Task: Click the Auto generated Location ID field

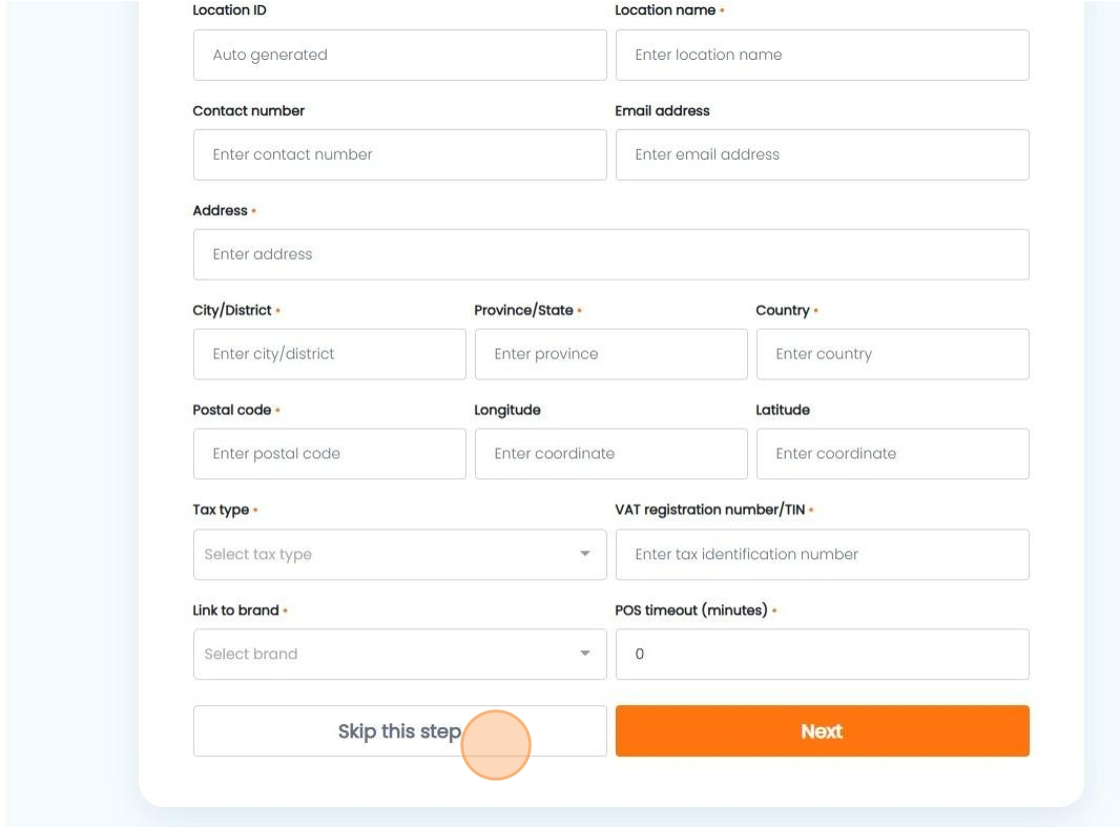Action: point(399,55)
